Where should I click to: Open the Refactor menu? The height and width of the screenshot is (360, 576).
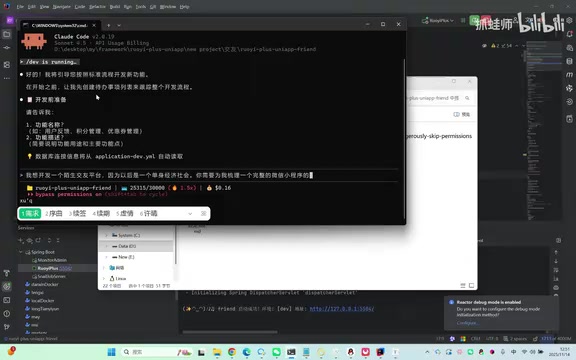97,7
